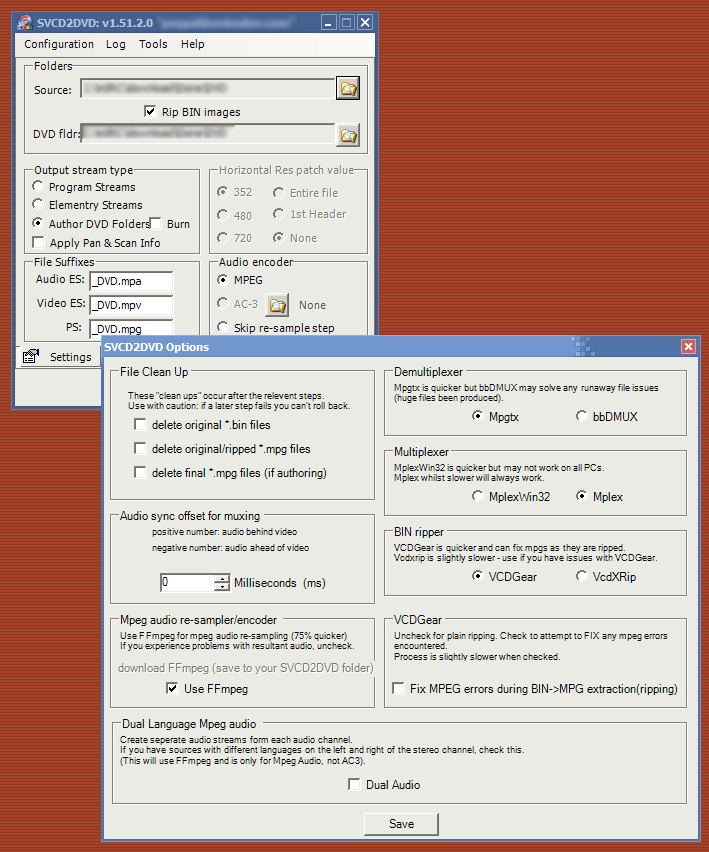Select MplexWin32 multiplexer
The image size is (709, 852).
(477, 496)
